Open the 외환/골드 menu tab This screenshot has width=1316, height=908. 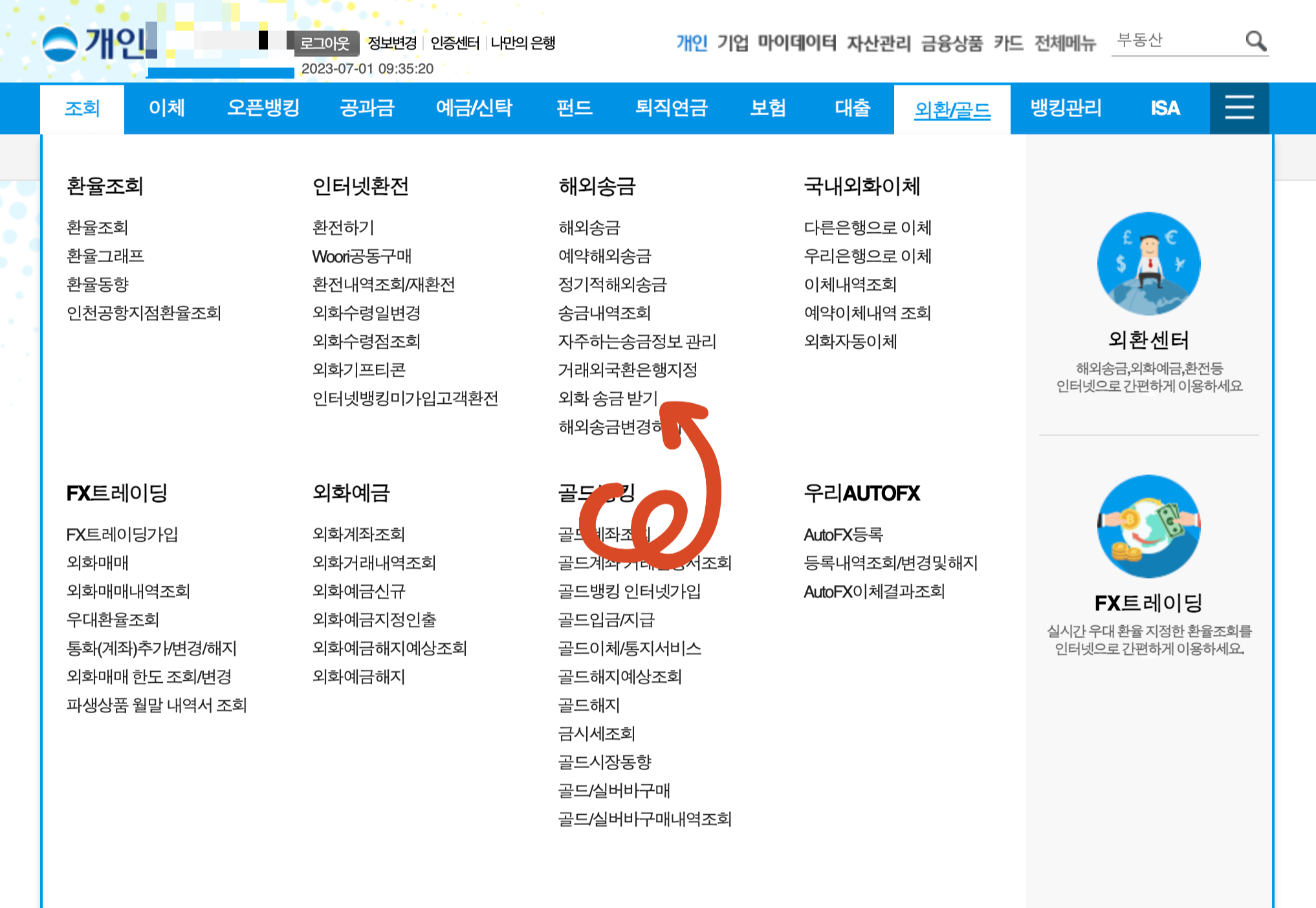click(952, 109)
